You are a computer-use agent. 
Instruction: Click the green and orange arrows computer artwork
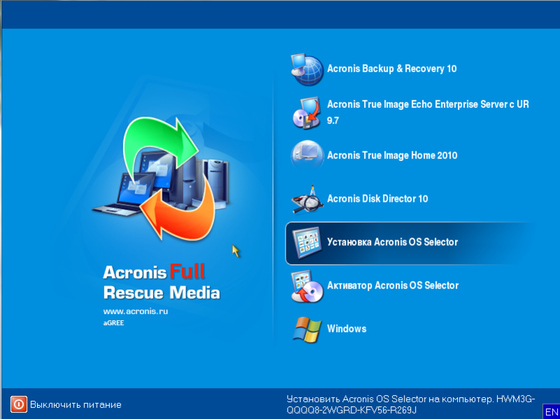(x=161, y=179)
